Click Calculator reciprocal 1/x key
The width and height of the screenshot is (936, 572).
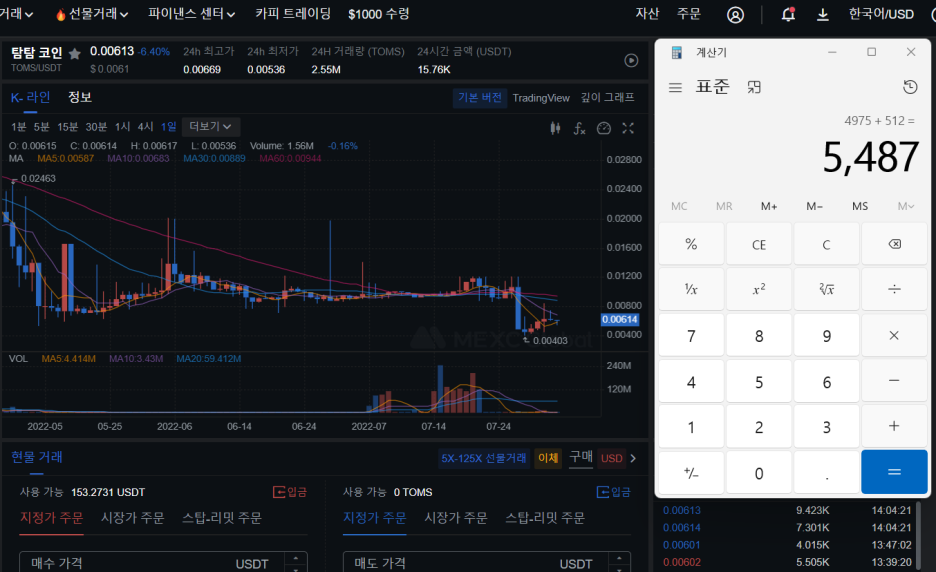click(x=691, y=289)
